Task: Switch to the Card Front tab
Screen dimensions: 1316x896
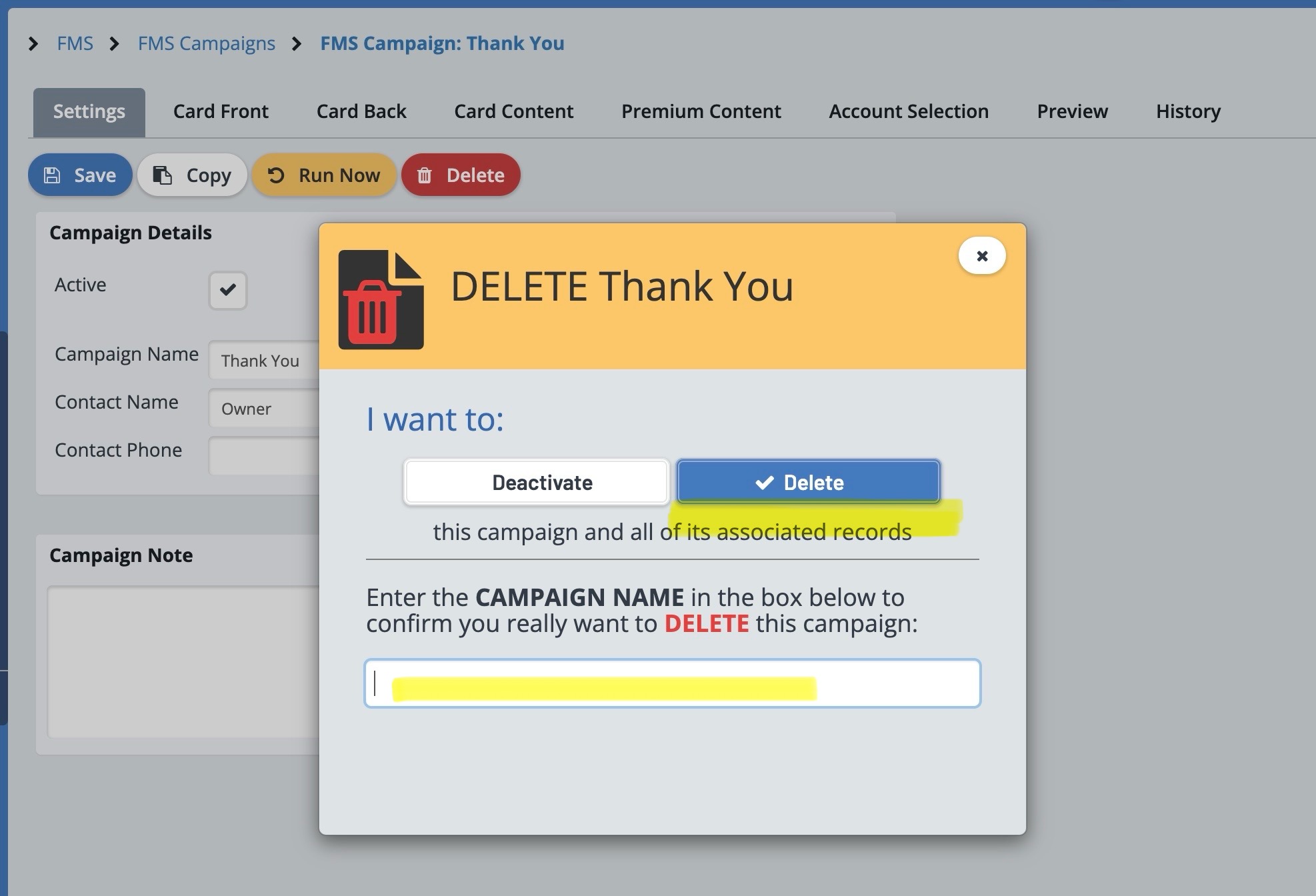Action: [x=221, y=111]
